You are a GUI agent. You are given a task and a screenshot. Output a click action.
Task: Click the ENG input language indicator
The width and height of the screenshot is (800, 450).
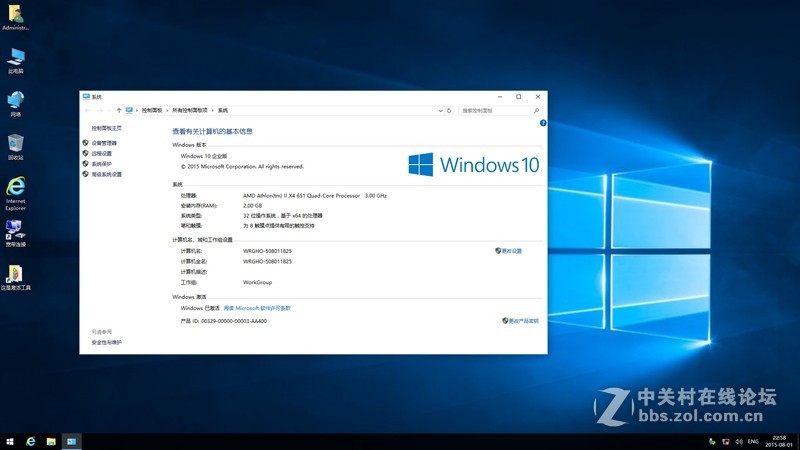click(x=753, y=442)
